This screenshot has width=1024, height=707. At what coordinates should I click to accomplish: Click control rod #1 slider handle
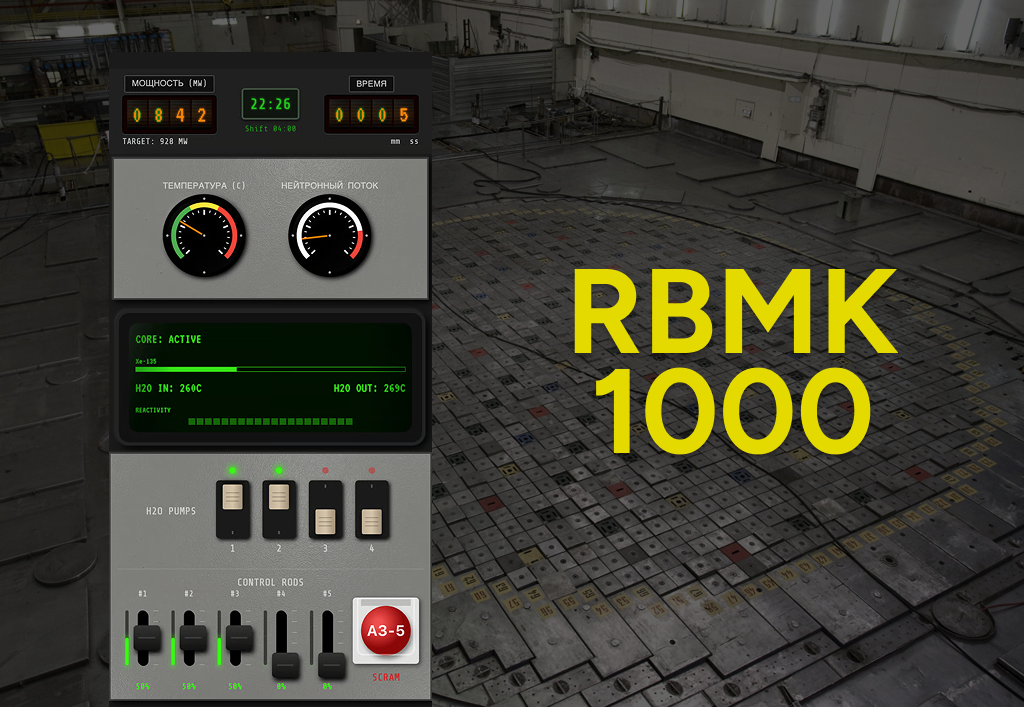[x=147, y=638]
